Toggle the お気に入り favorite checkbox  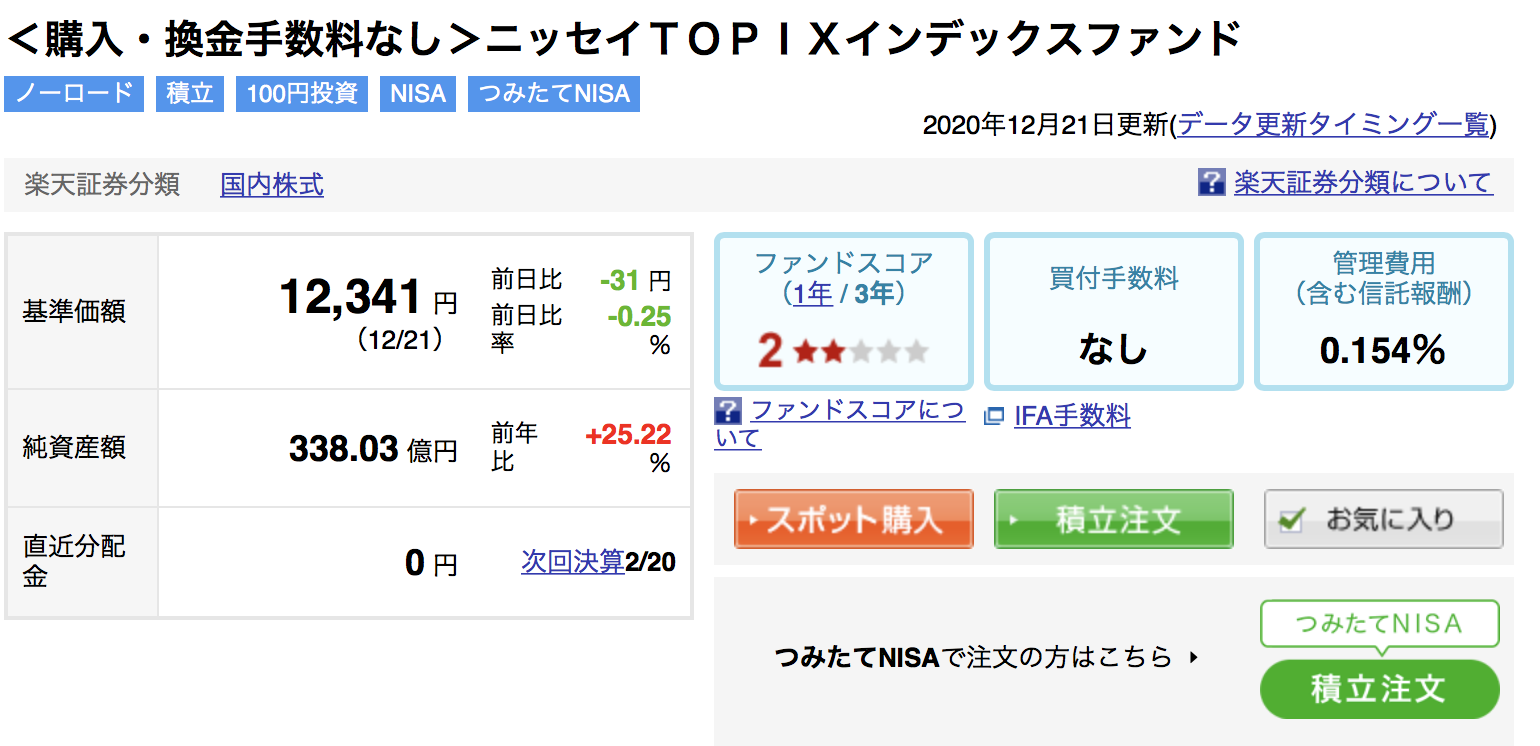click(1292, 520)
